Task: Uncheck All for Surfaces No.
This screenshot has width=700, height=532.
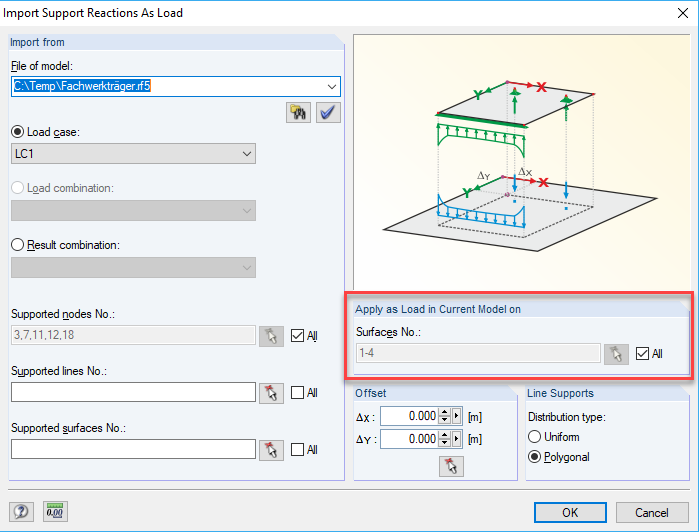Action: point(642,354)
